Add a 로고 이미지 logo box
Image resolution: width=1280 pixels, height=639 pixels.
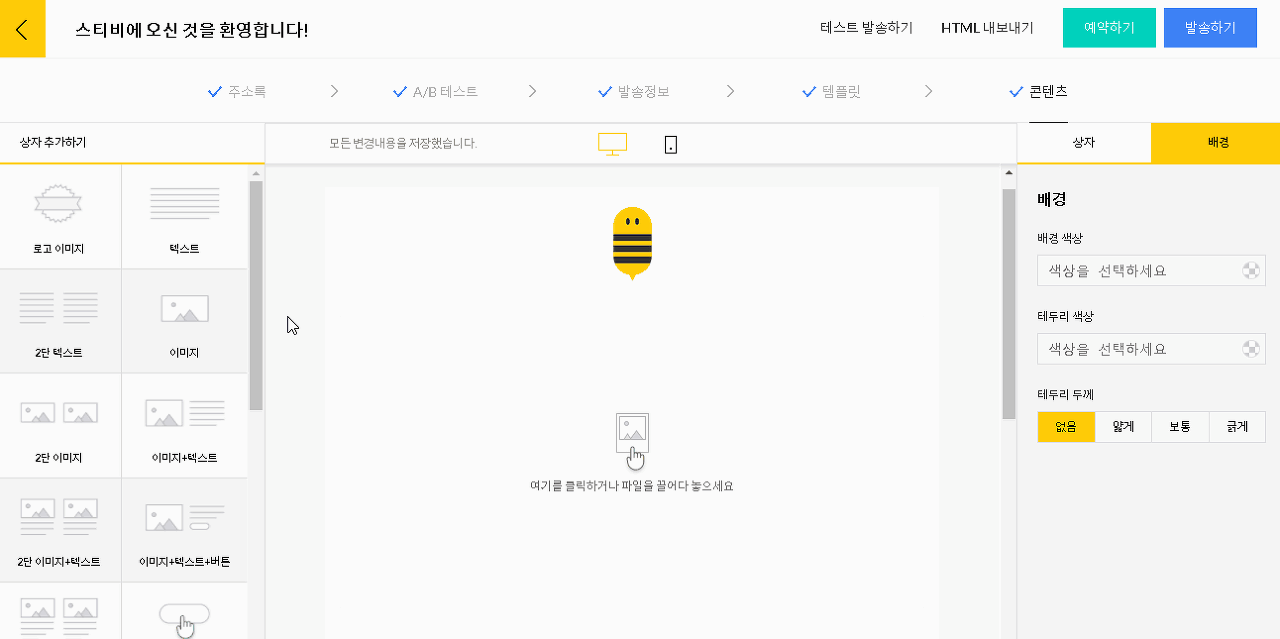pyautogui.click(x=60, y=216)
